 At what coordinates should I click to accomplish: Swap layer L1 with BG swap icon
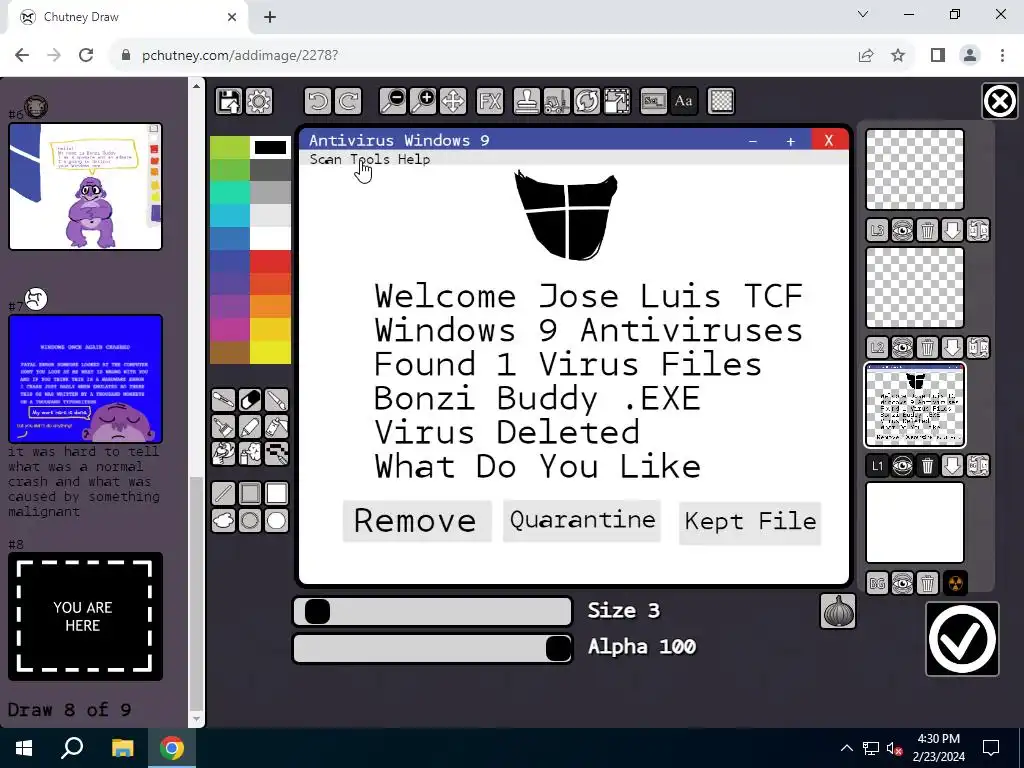tap(978, 466)
